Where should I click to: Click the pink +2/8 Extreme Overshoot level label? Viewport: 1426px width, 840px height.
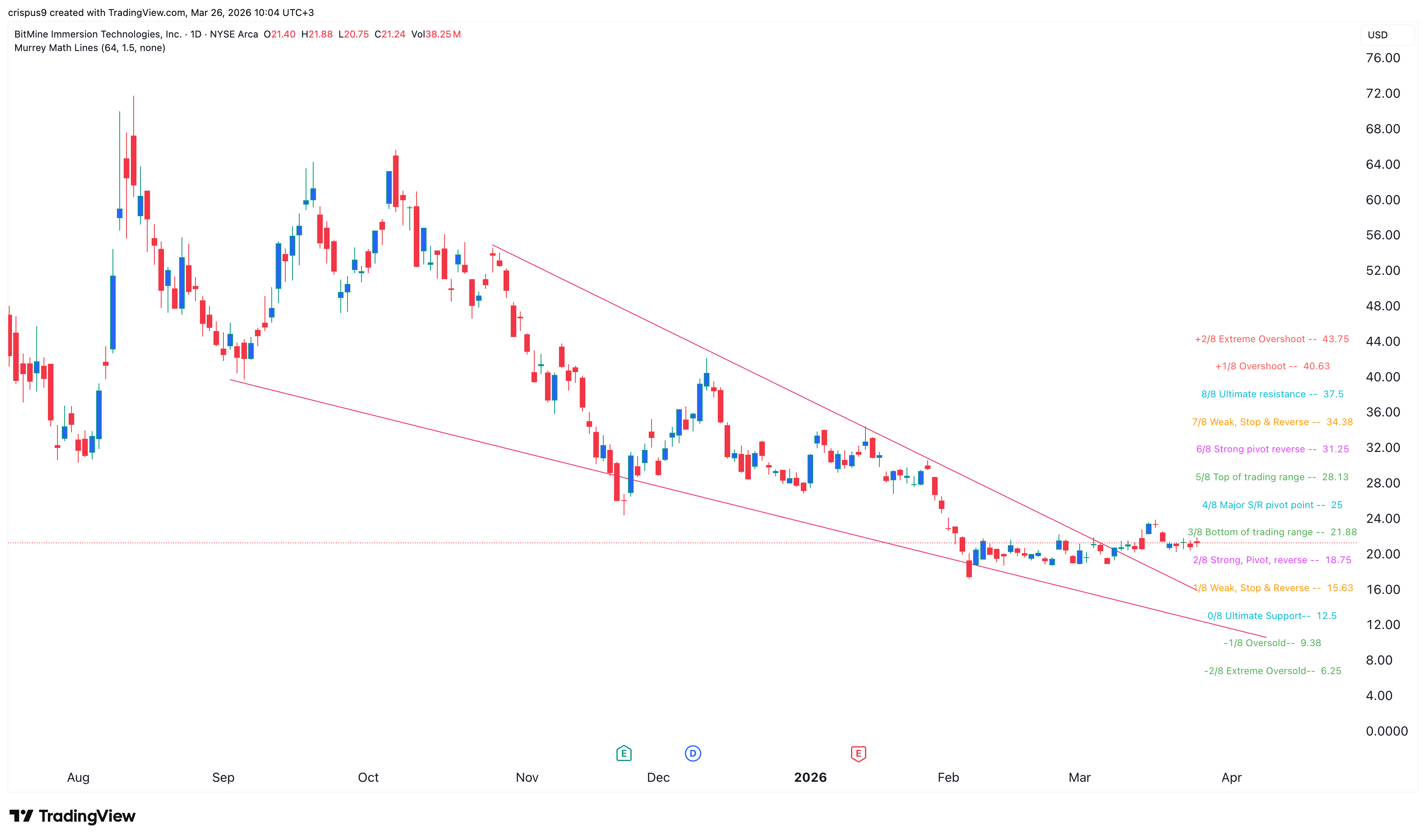click(x=1272, y=339)
